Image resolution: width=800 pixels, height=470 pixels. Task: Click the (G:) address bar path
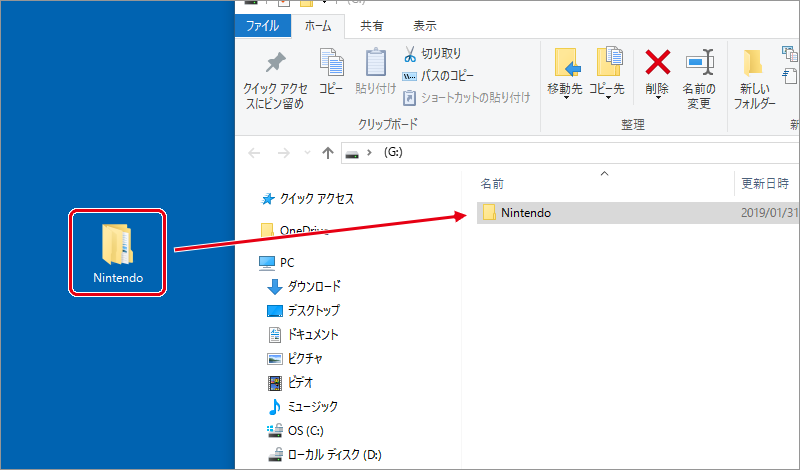[393, 153]
